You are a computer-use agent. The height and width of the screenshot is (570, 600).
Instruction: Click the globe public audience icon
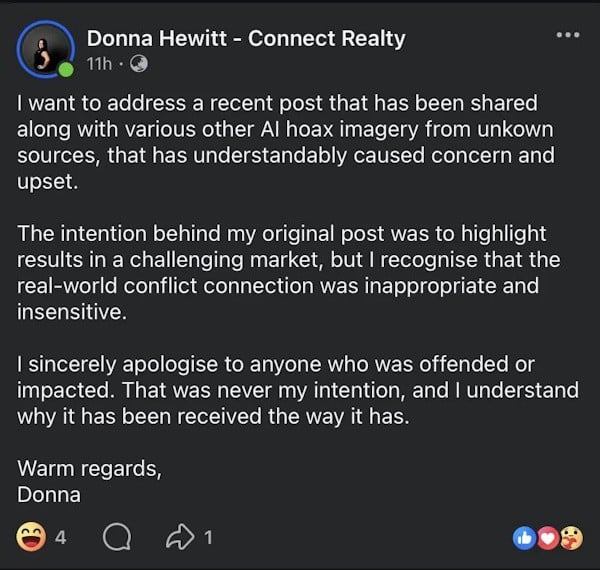pyautogui.click(x=139, y=64)
